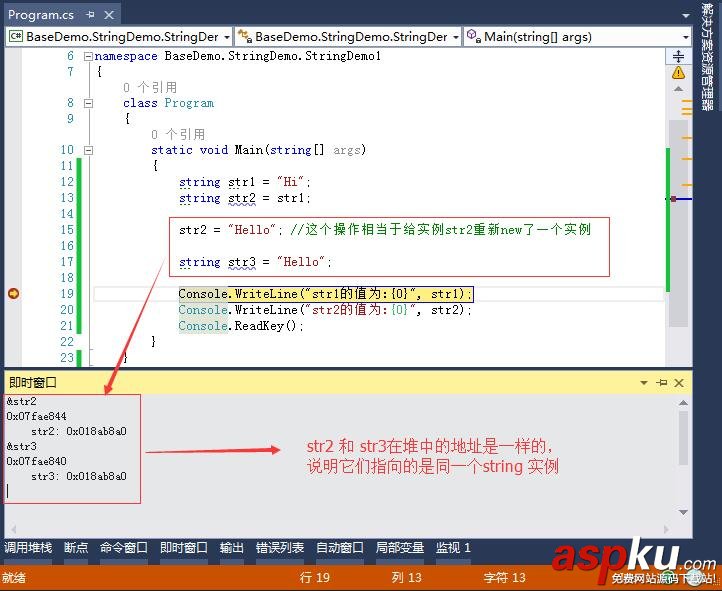The image size is (722, 591).
Task: Click the editor vertical scrollbar thumb
Action: (x=678, y=223)
